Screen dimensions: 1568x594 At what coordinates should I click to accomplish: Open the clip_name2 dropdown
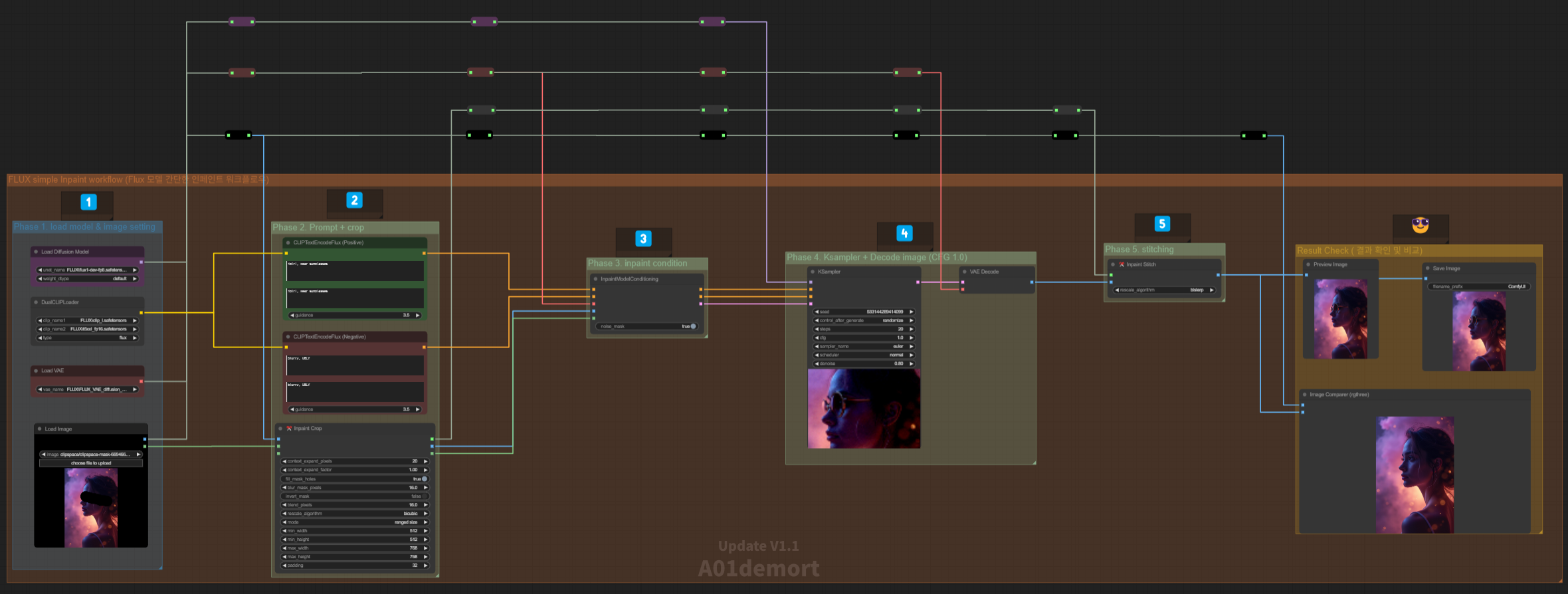(87, 329)
